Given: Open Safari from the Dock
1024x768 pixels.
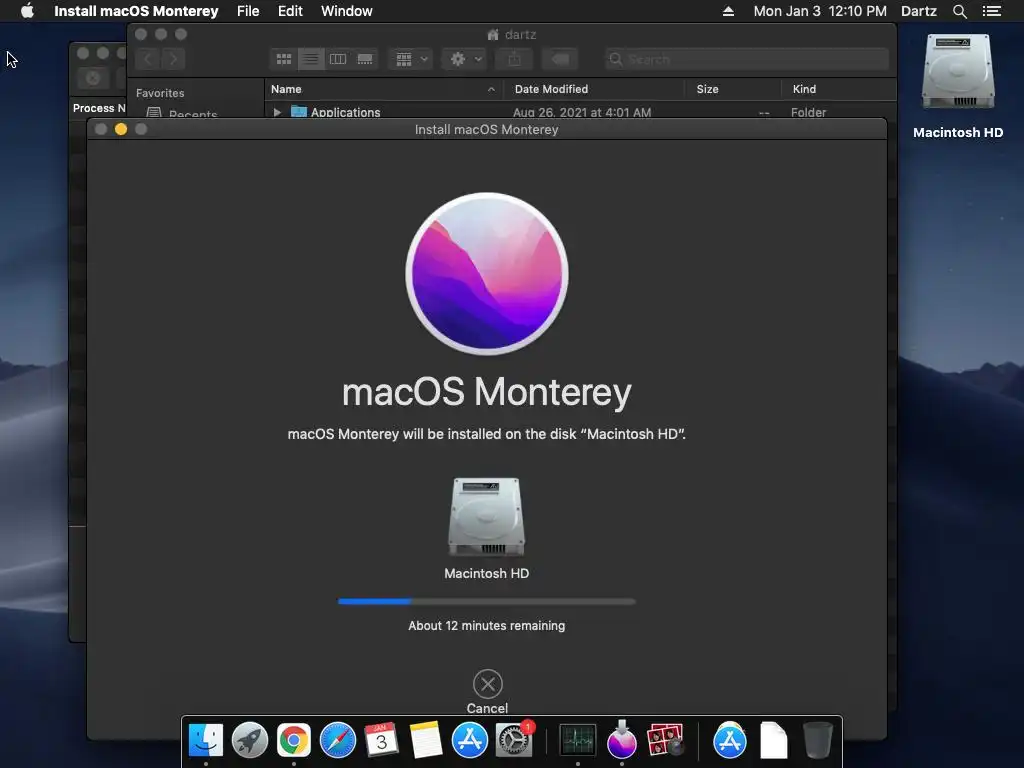Looking at the screenshot, I should (x=338, y=741).
